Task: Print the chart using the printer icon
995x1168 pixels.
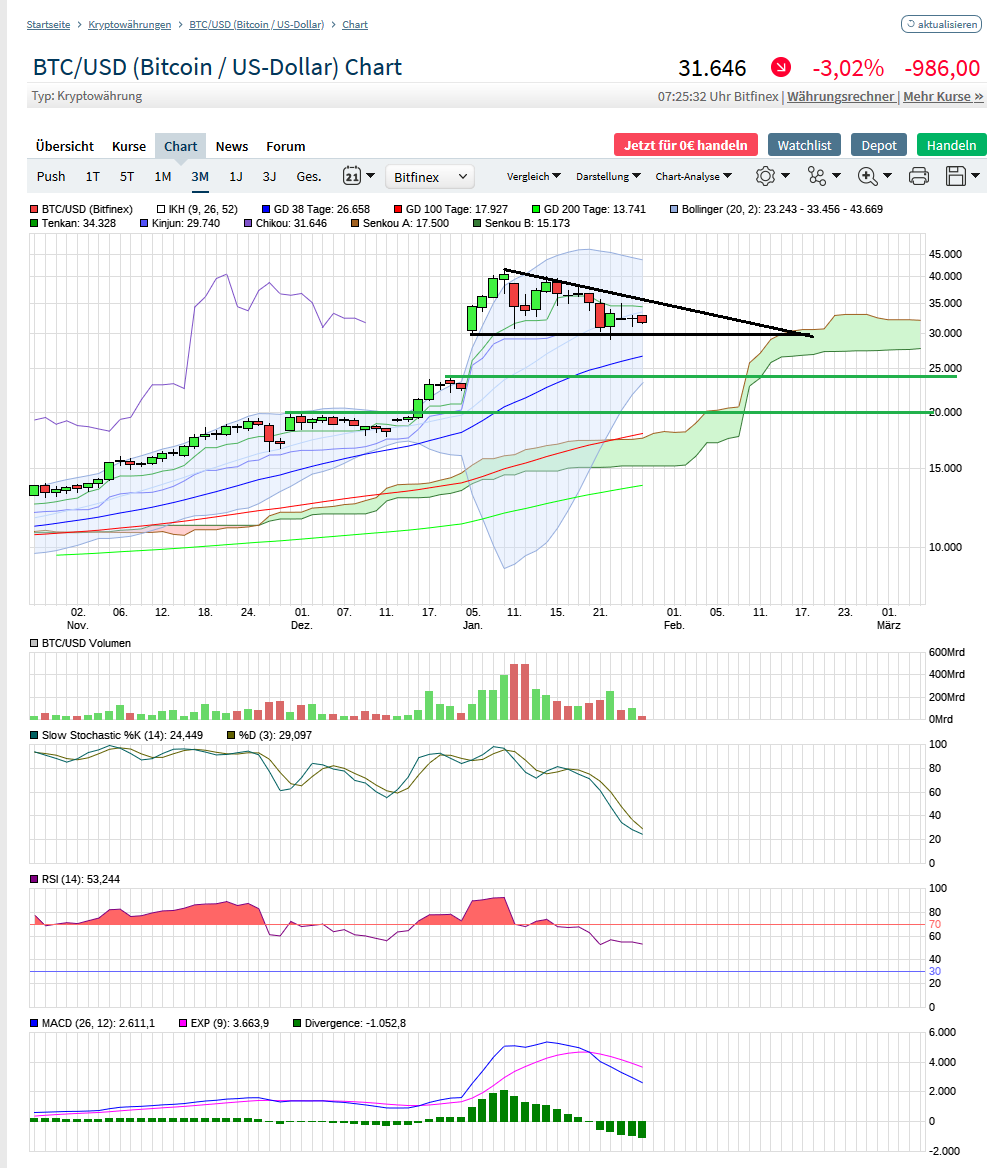Action: 917,176
